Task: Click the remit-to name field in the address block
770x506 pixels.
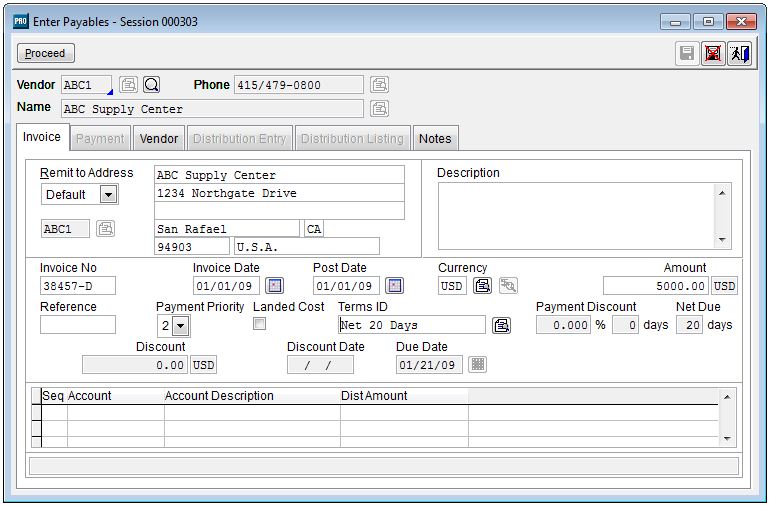Action: 279,175
